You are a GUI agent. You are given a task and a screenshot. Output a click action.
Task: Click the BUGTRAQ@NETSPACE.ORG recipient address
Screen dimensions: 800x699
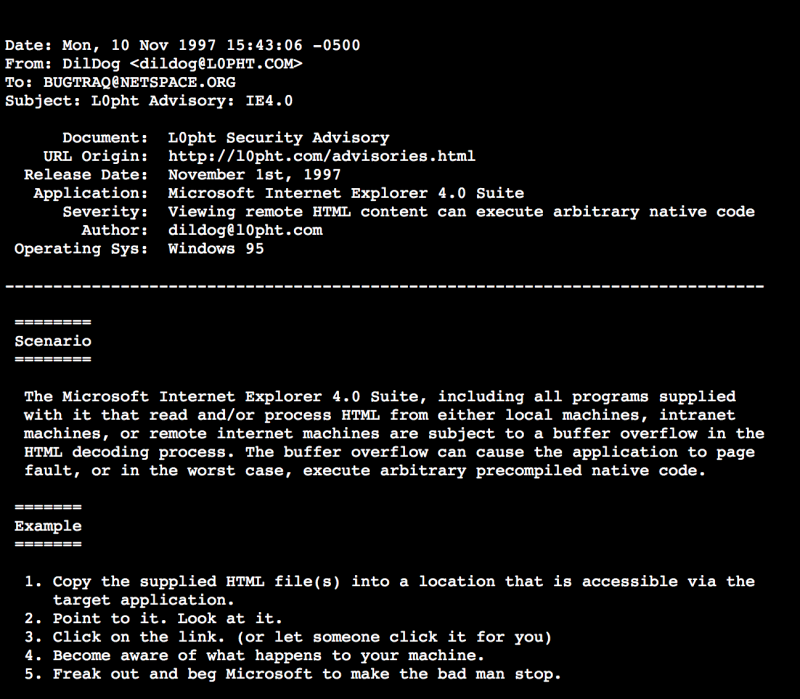click(x=139, y=82)
